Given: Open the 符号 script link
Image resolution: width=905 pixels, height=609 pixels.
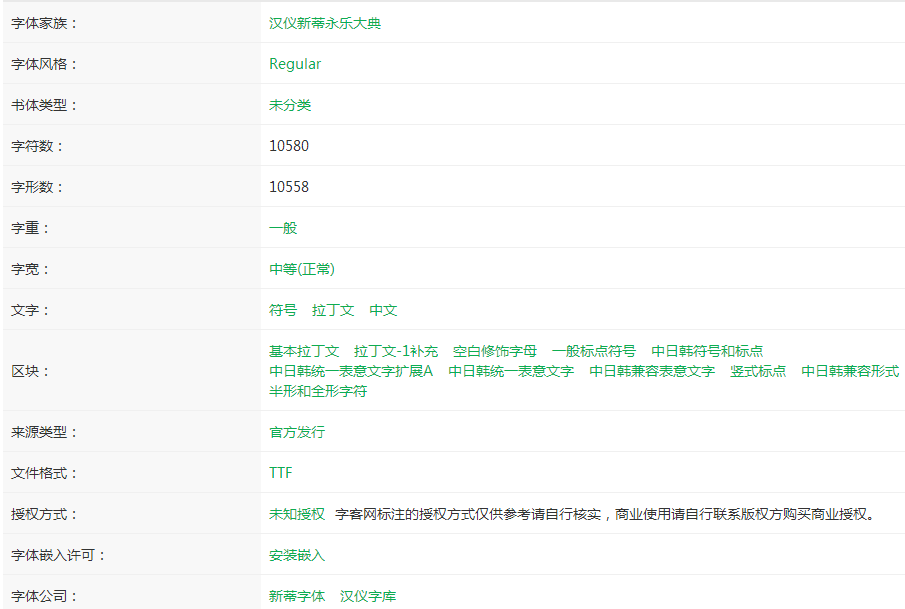Looking at the screenshot, I should pos(283,310).
